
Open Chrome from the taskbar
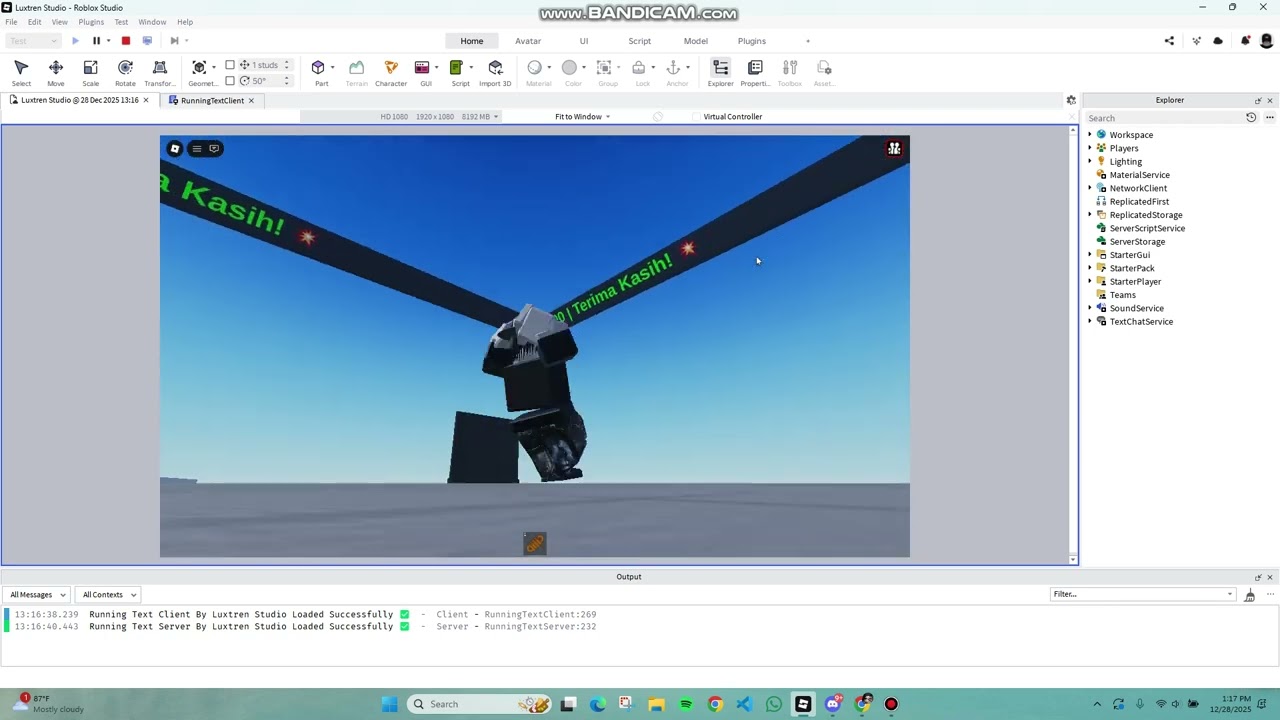(715, 704)
